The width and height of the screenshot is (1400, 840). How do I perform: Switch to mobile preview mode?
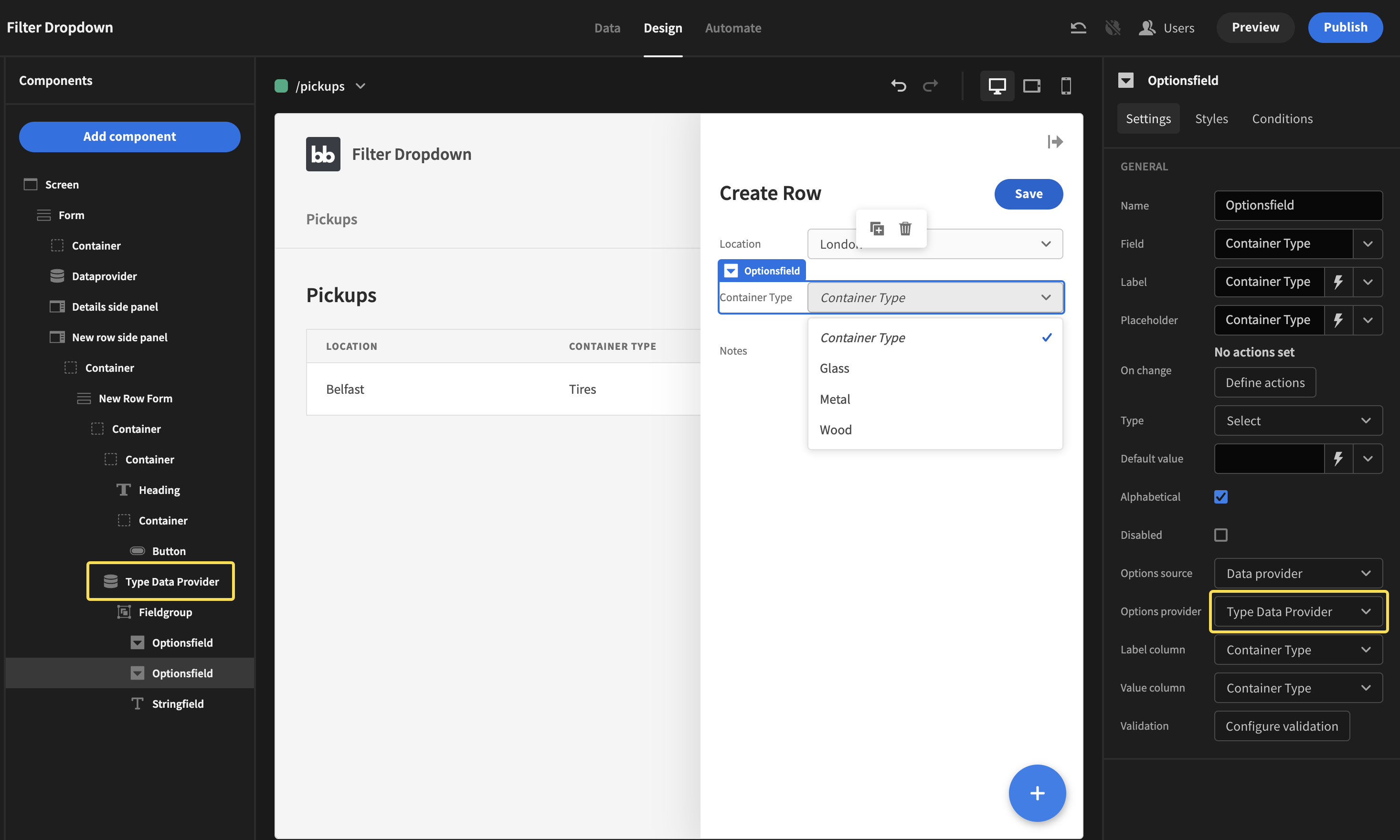pos(1066,86)
